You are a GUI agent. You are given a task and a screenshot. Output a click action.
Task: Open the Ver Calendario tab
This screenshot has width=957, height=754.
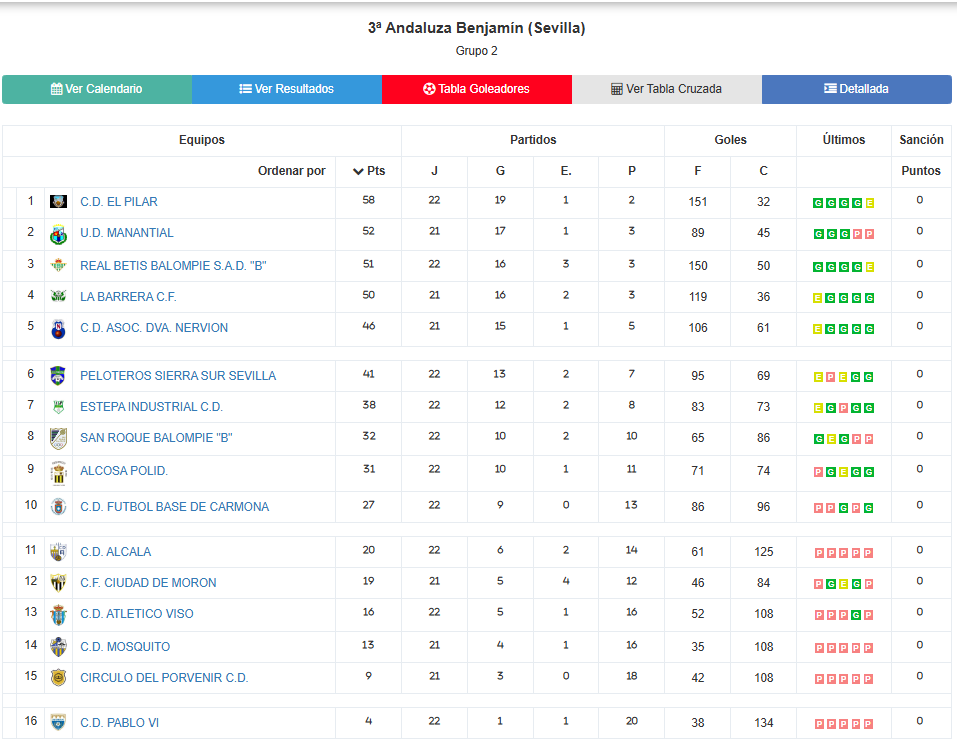point(97,89)
